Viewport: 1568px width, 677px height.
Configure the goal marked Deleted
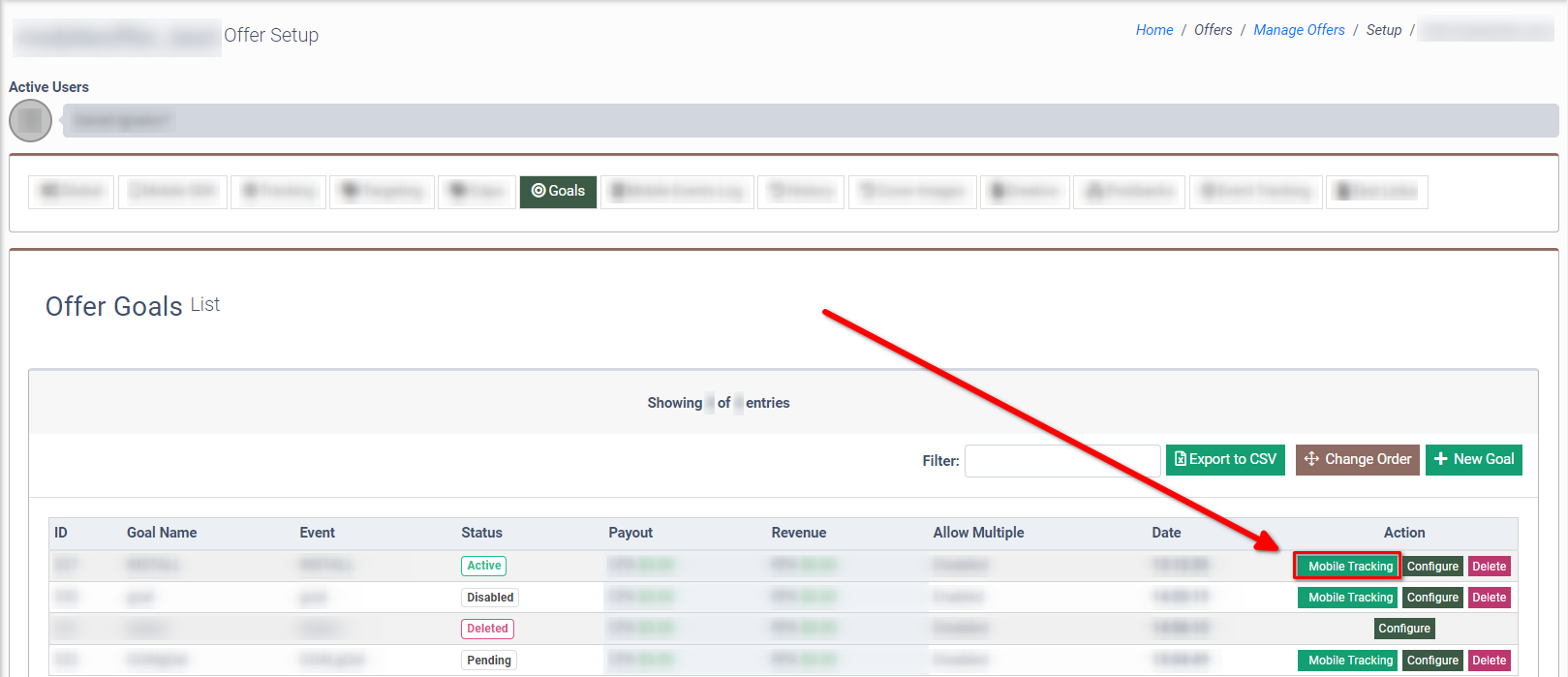click(1403, 629)
